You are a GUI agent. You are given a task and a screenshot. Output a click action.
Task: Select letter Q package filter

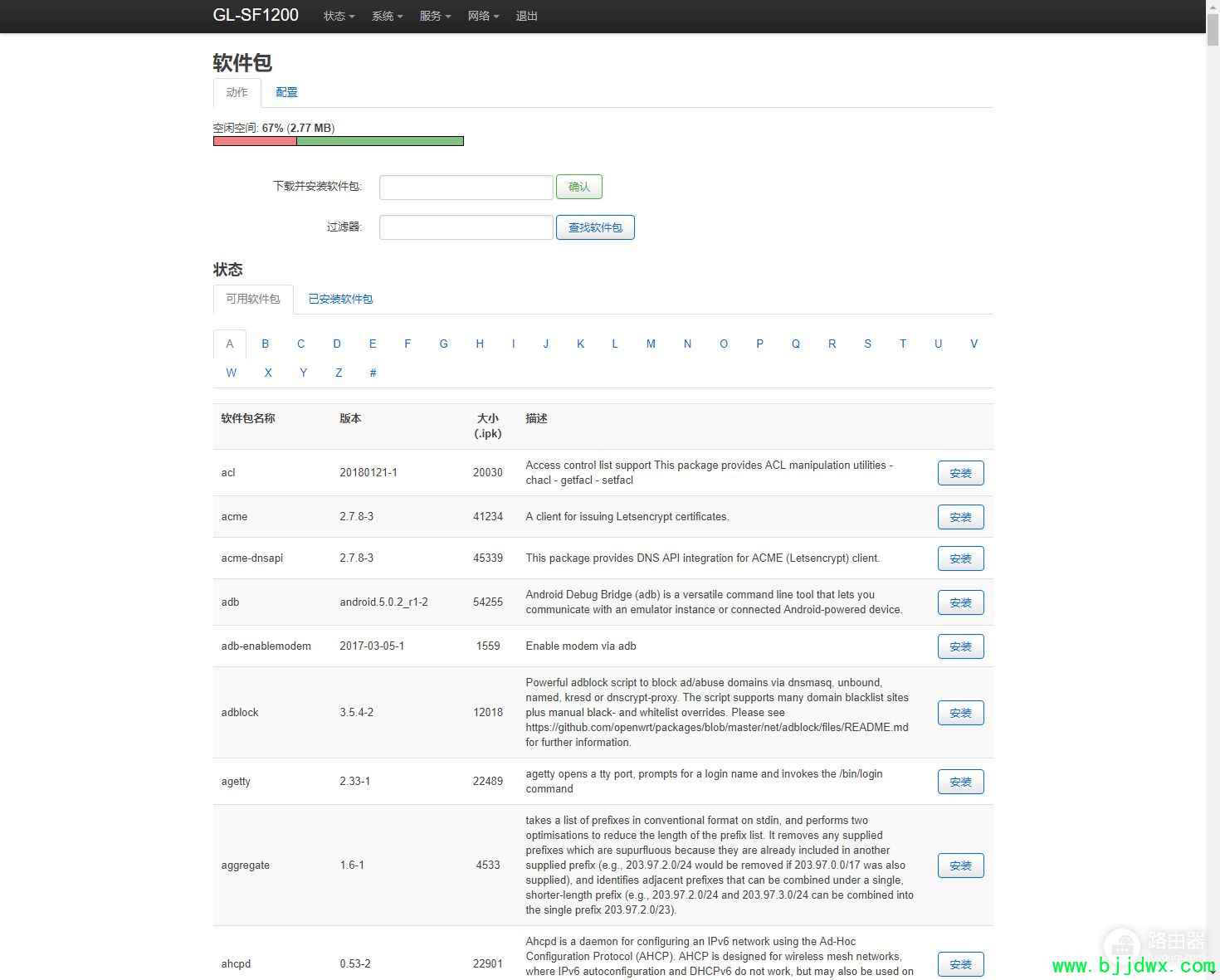point(796,344)
